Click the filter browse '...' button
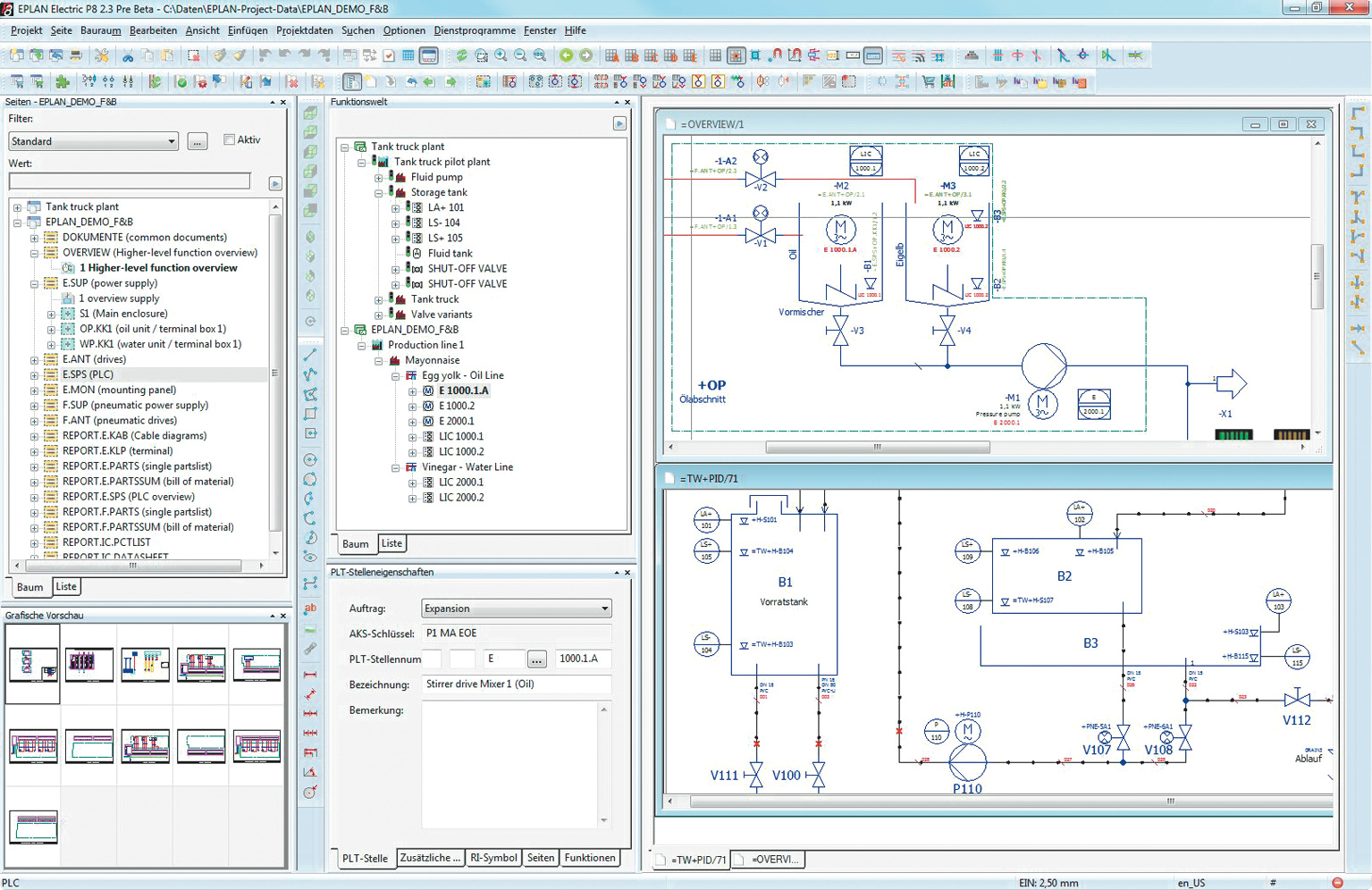 pyautogui.click(x=198, y=141)
